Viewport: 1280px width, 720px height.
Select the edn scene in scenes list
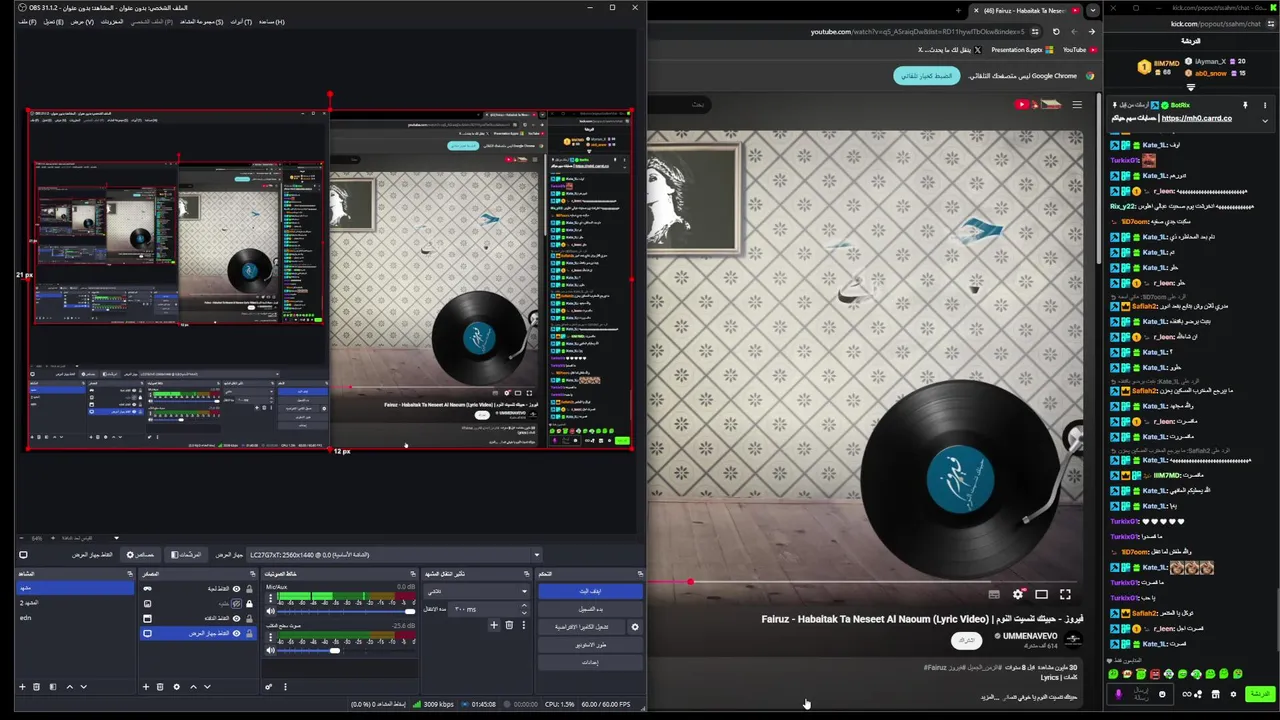75,618
